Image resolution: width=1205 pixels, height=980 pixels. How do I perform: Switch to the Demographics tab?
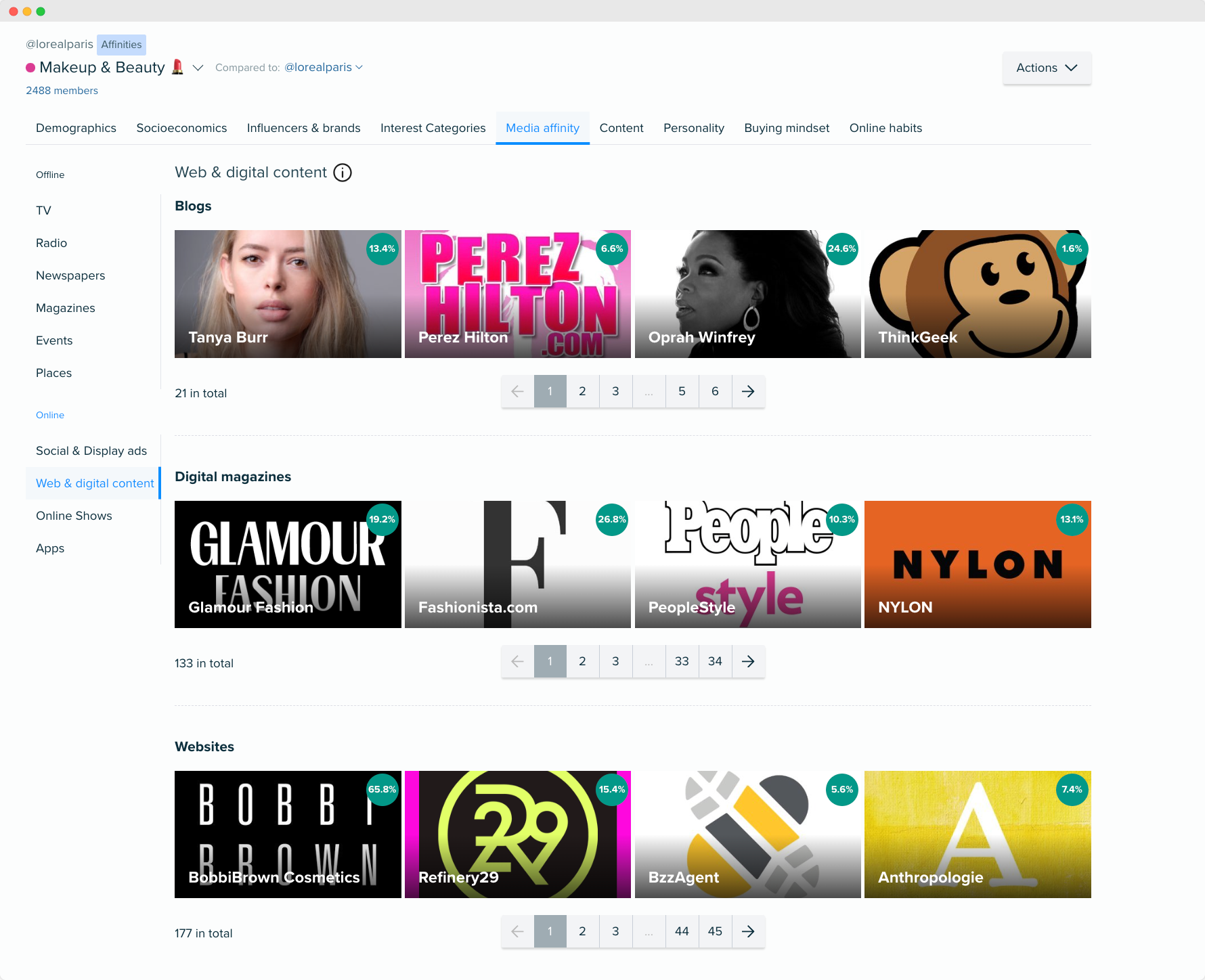point(76,128)
